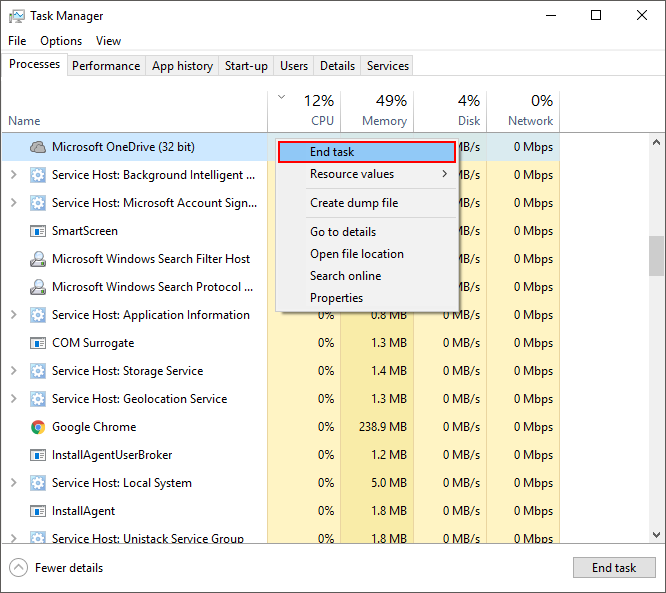
Task: Select Microsoft Windows Search Filter Host name
Action: (151, 259)
